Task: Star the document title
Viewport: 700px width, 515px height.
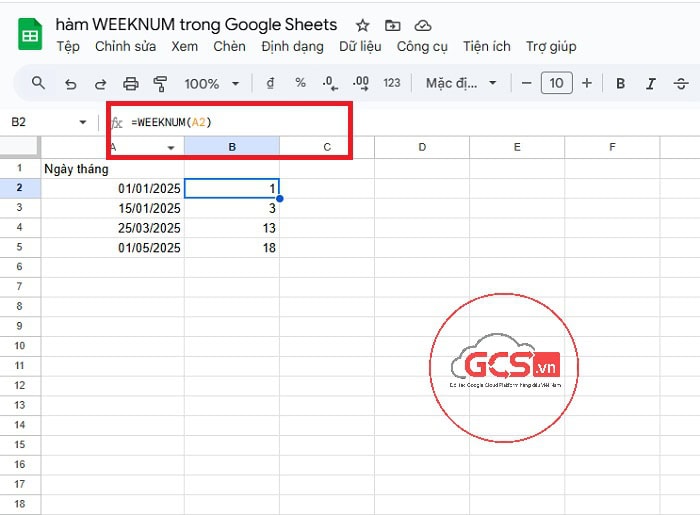Action: [362, 25]
